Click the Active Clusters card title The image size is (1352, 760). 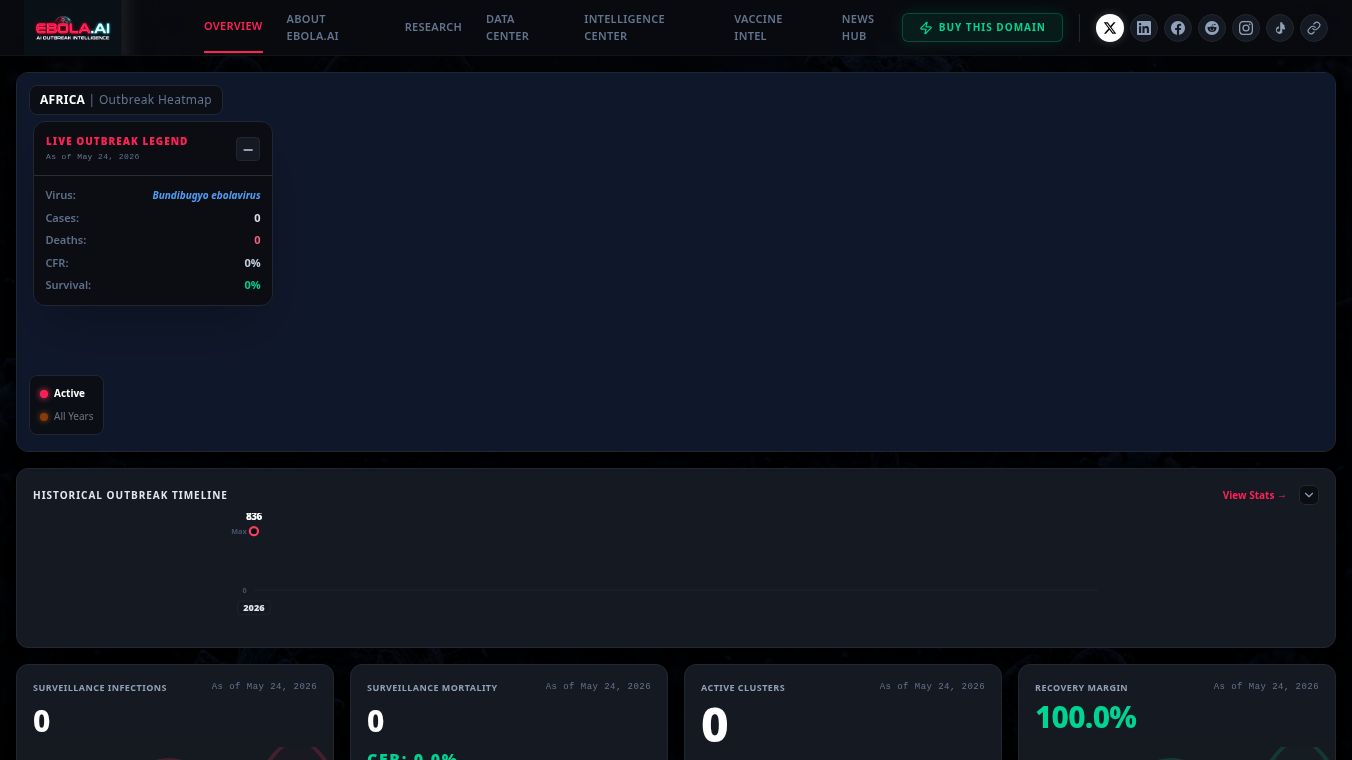[743, 688]
